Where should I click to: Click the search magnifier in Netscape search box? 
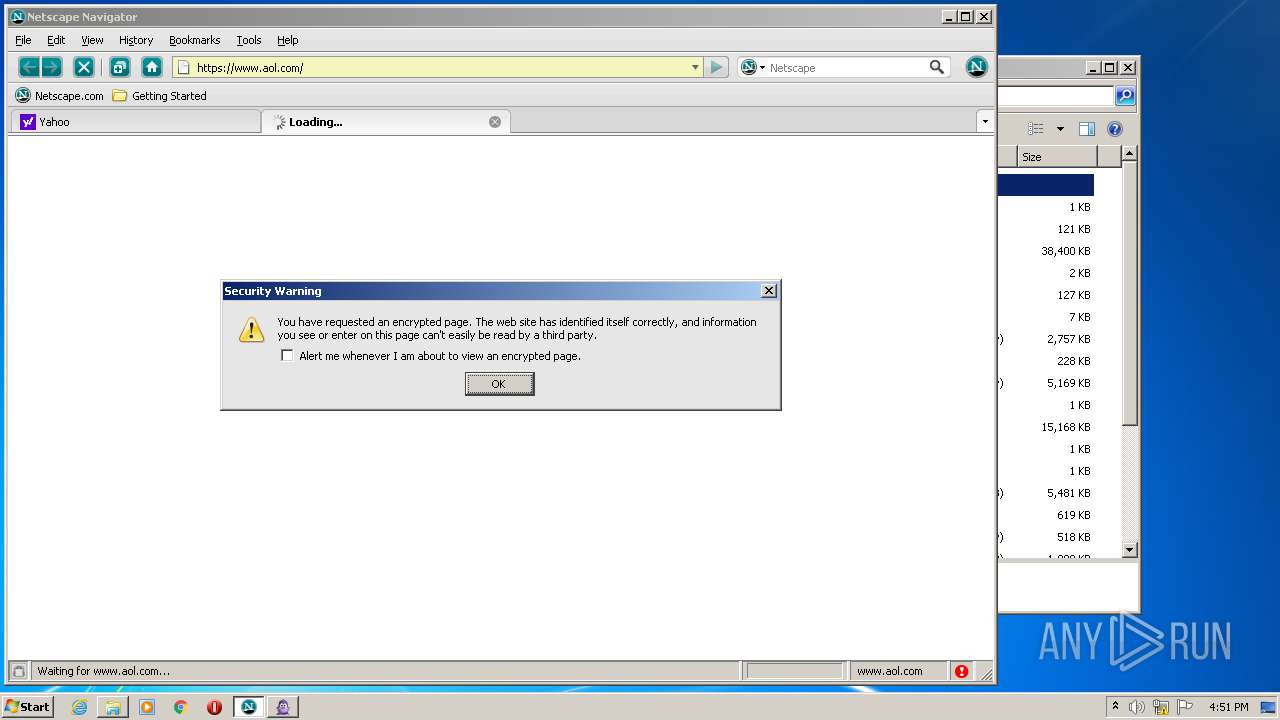pos(937,67)
